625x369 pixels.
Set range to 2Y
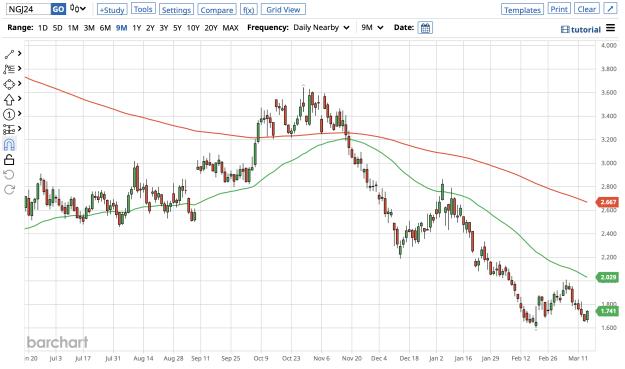(x=150, y=28)
